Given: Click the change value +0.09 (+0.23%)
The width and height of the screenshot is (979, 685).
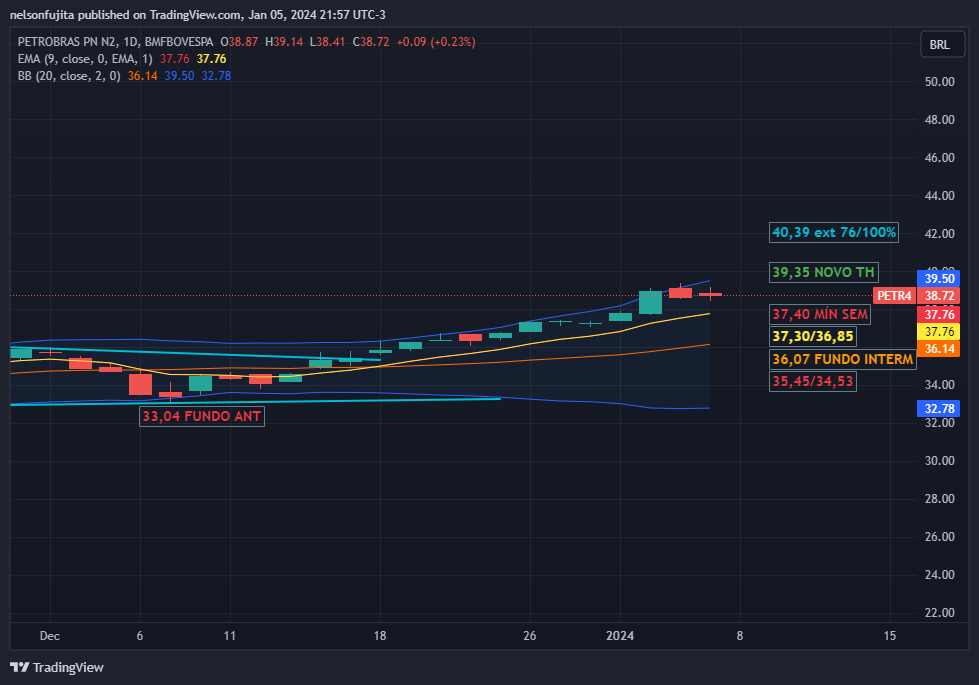Looking at the screenshot, I should click(x=436, y=42).
